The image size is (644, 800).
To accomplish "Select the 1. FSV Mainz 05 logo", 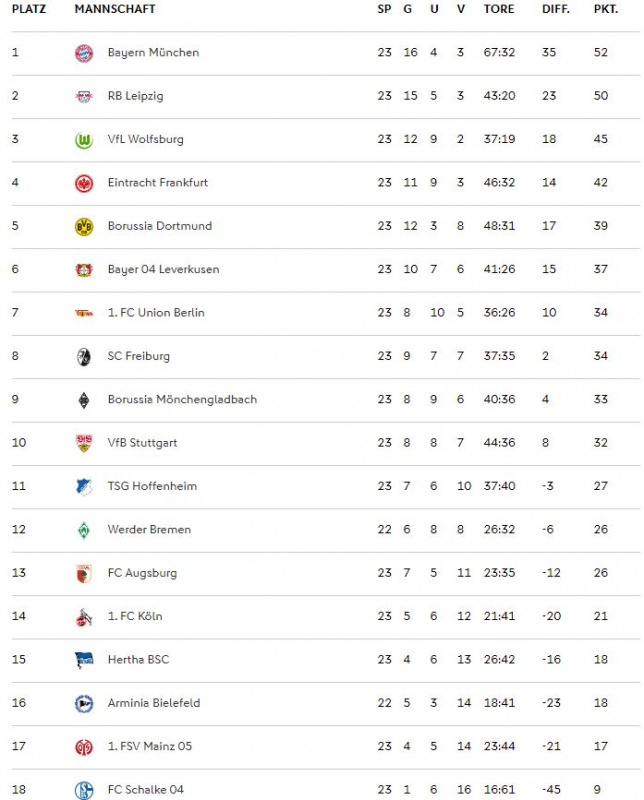I will point(84,746).
